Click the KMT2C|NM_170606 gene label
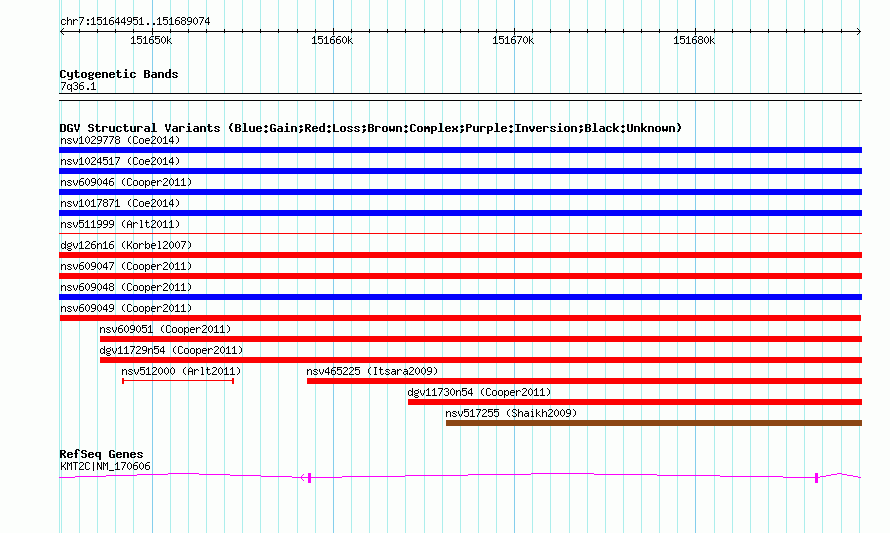 tap(106, 466)
